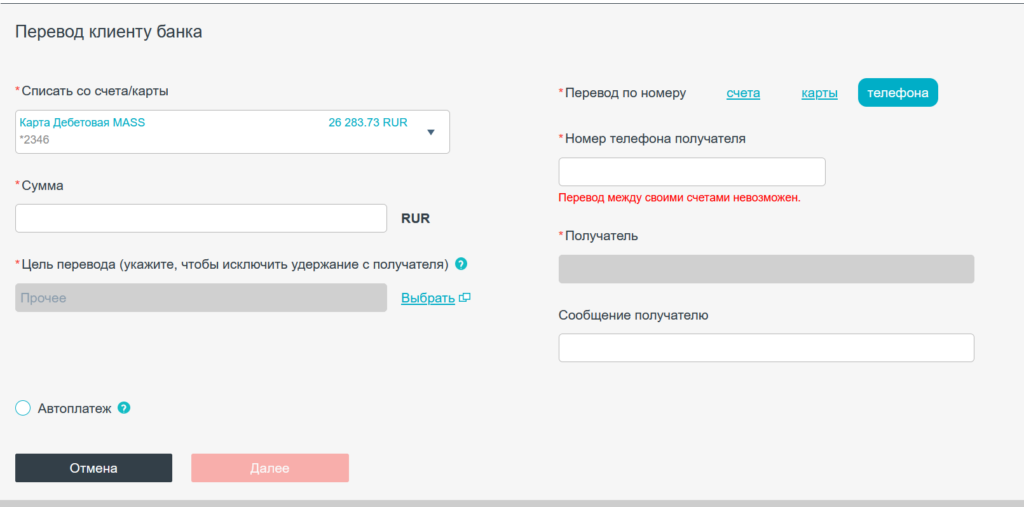Viewport: 1024px width, 507px height.
Task: Click the RUR currency label
Action: (415, 218)
